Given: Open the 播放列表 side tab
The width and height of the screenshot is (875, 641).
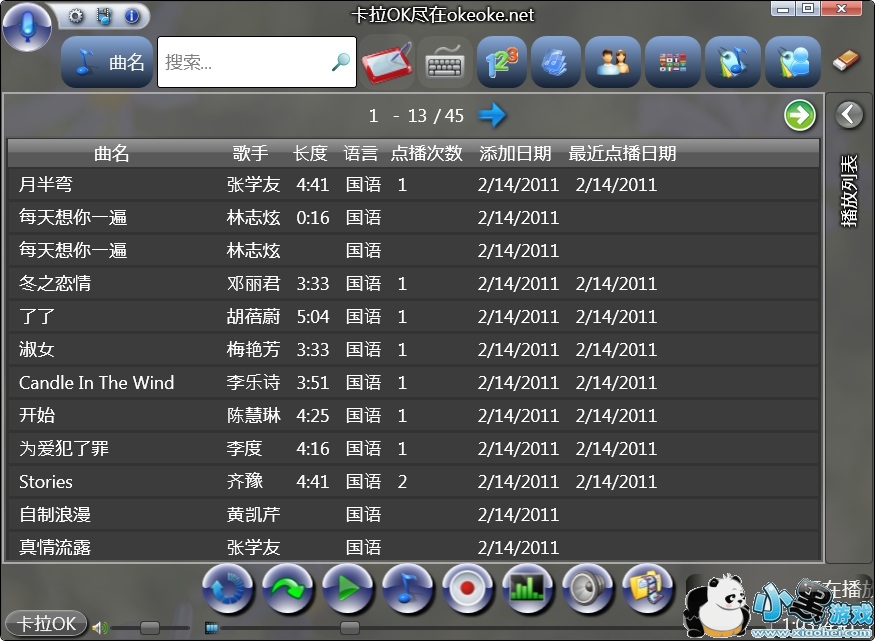Looking at the screenshot, I should click(849, 191).
